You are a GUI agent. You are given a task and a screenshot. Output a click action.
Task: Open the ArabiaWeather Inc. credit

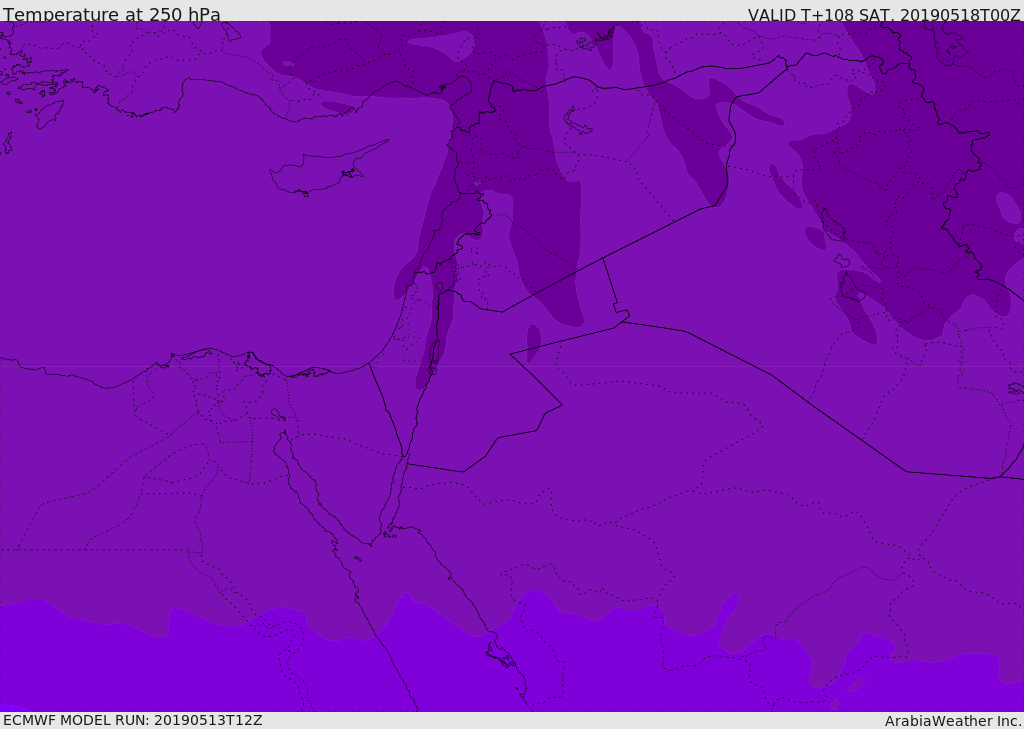pyautogui.click(x=953, y=721)
